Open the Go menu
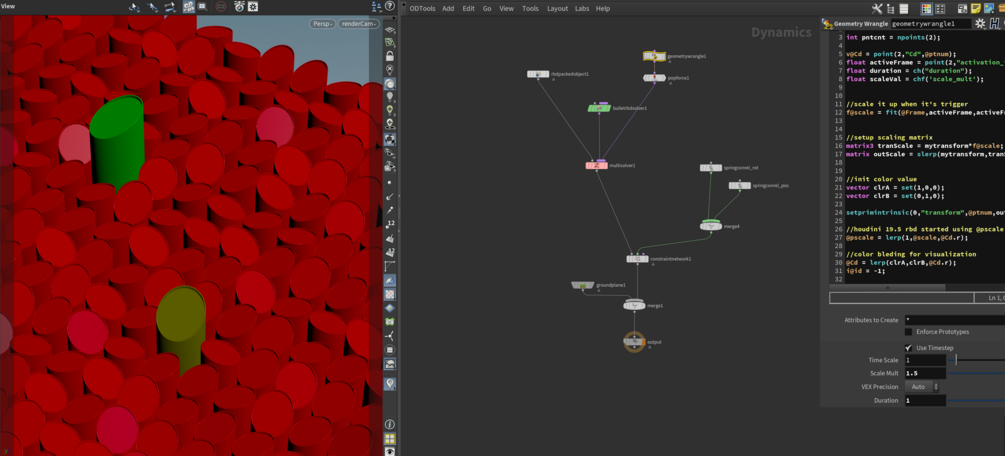Screen dimensions: 1005x456 (487, 9)
